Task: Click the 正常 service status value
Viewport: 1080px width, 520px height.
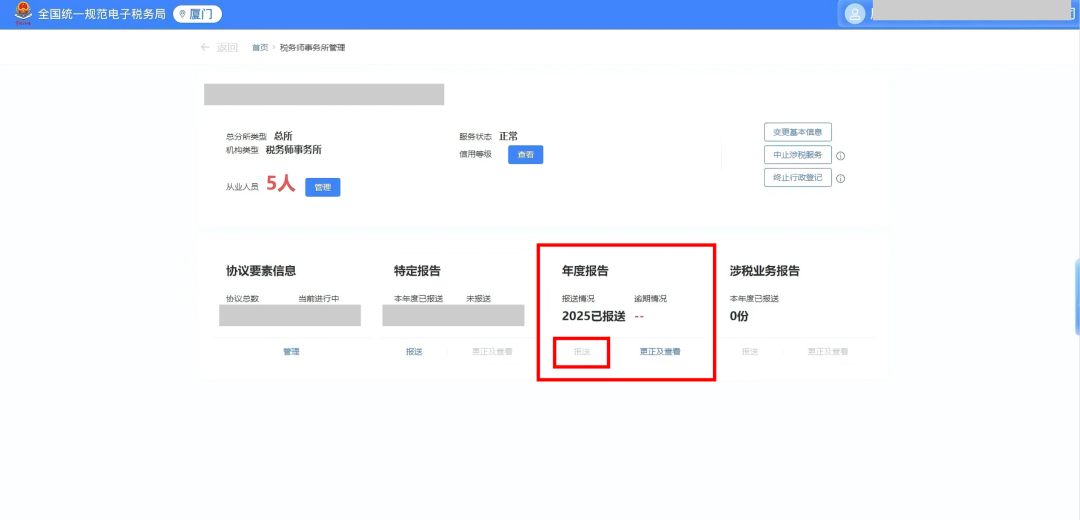Action: [508, 136]
